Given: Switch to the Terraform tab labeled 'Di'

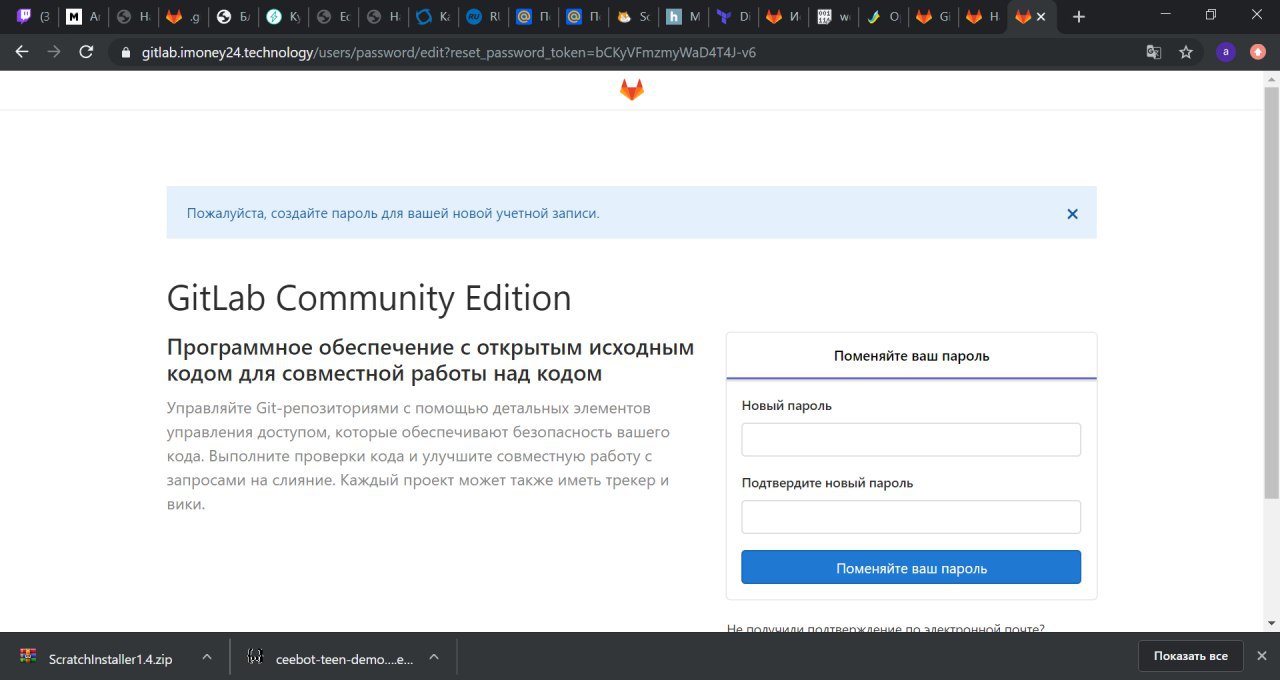Looking at the screenshot, I should (x=734, y=17).
